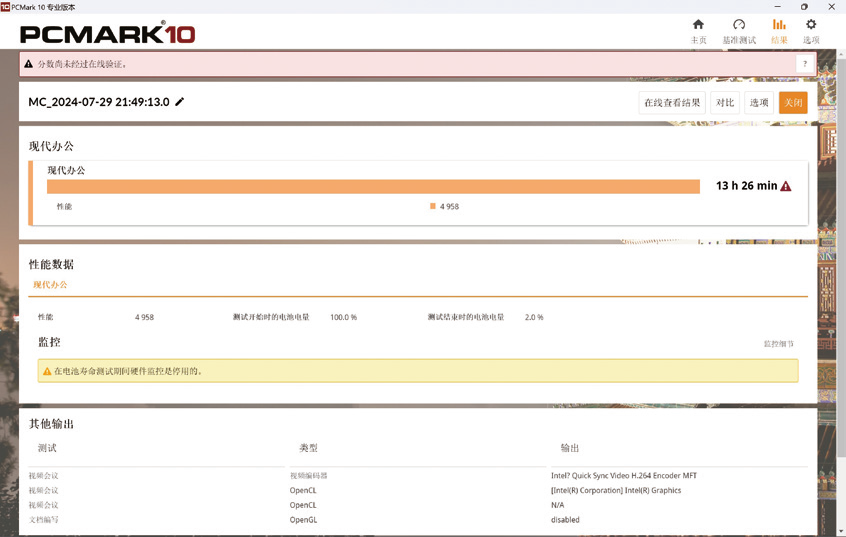Click the 100.0 % starting battery value
846x537 pixels.
tap(344, 317)
